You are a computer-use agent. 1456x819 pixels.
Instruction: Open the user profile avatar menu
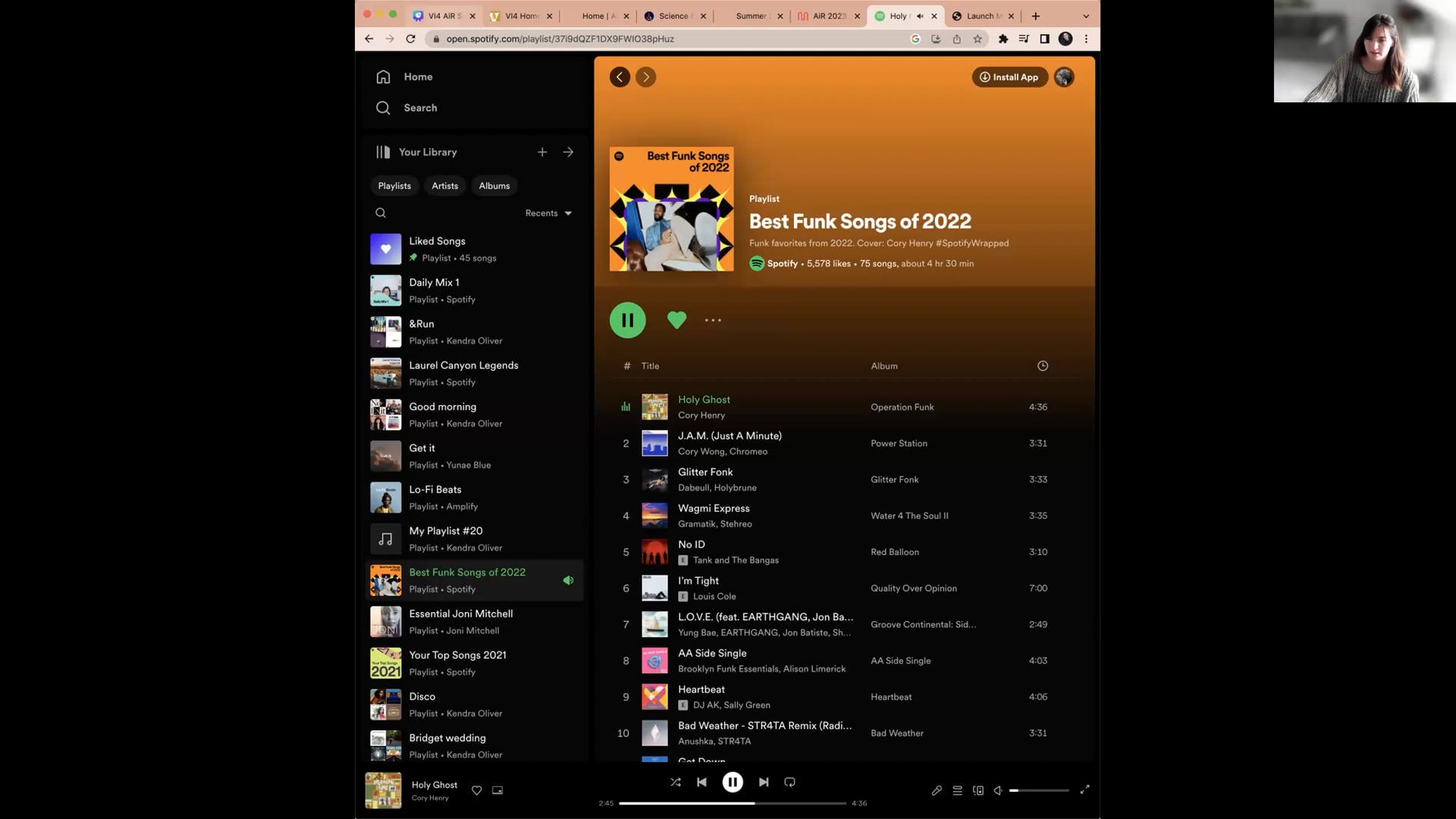tap(1064, 77)
